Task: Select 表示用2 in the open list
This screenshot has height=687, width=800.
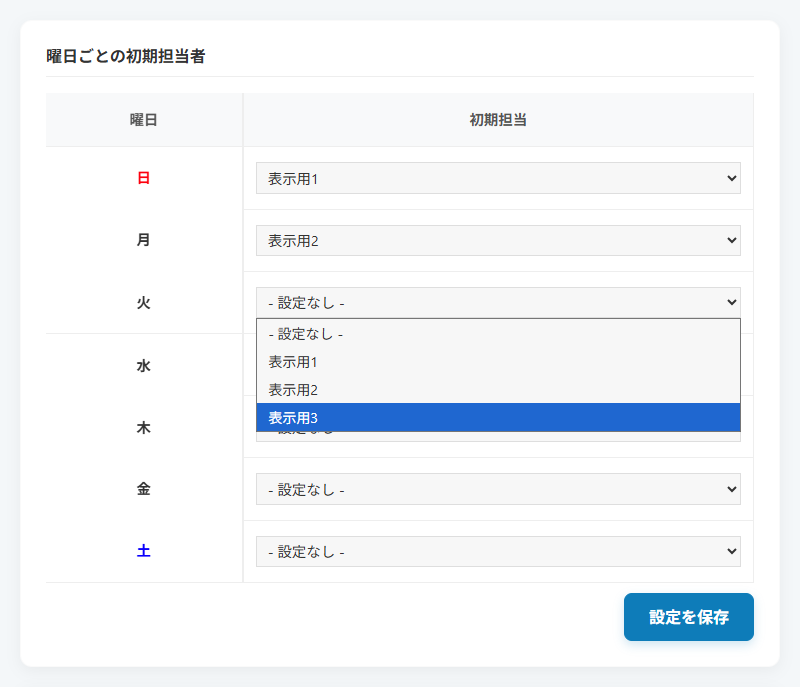Action: point(498,389)
